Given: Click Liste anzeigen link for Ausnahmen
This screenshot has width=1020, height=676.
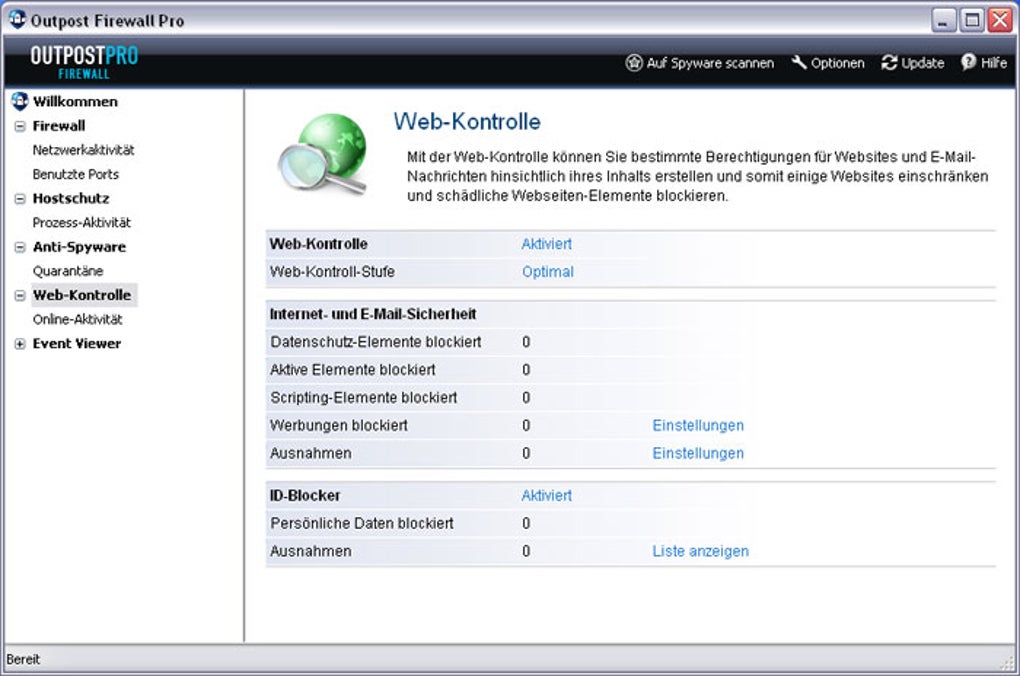Looking at the screenshot, I should point(700,552).
